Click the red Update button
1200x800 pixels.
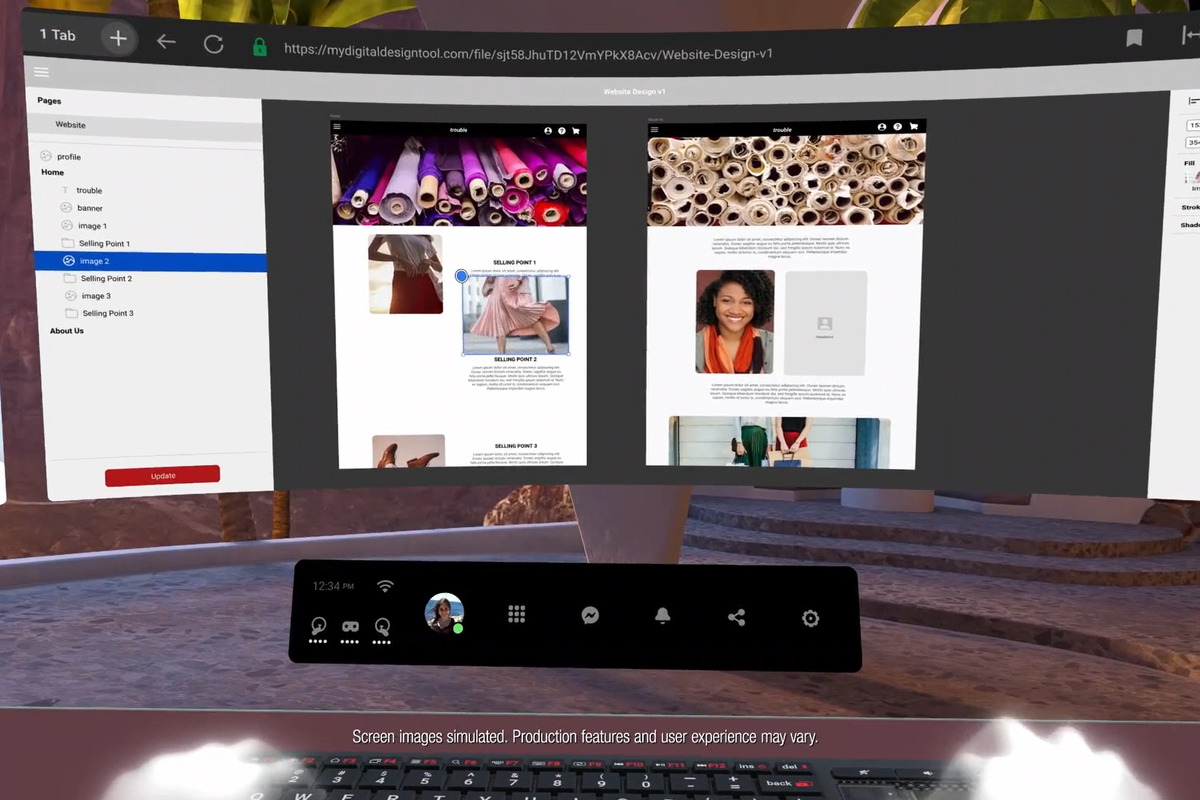162,476
